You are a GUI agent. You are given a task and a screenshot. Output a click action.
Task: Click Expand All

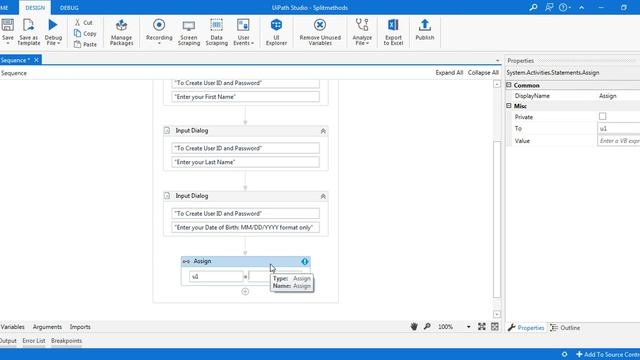click(449, 73)
